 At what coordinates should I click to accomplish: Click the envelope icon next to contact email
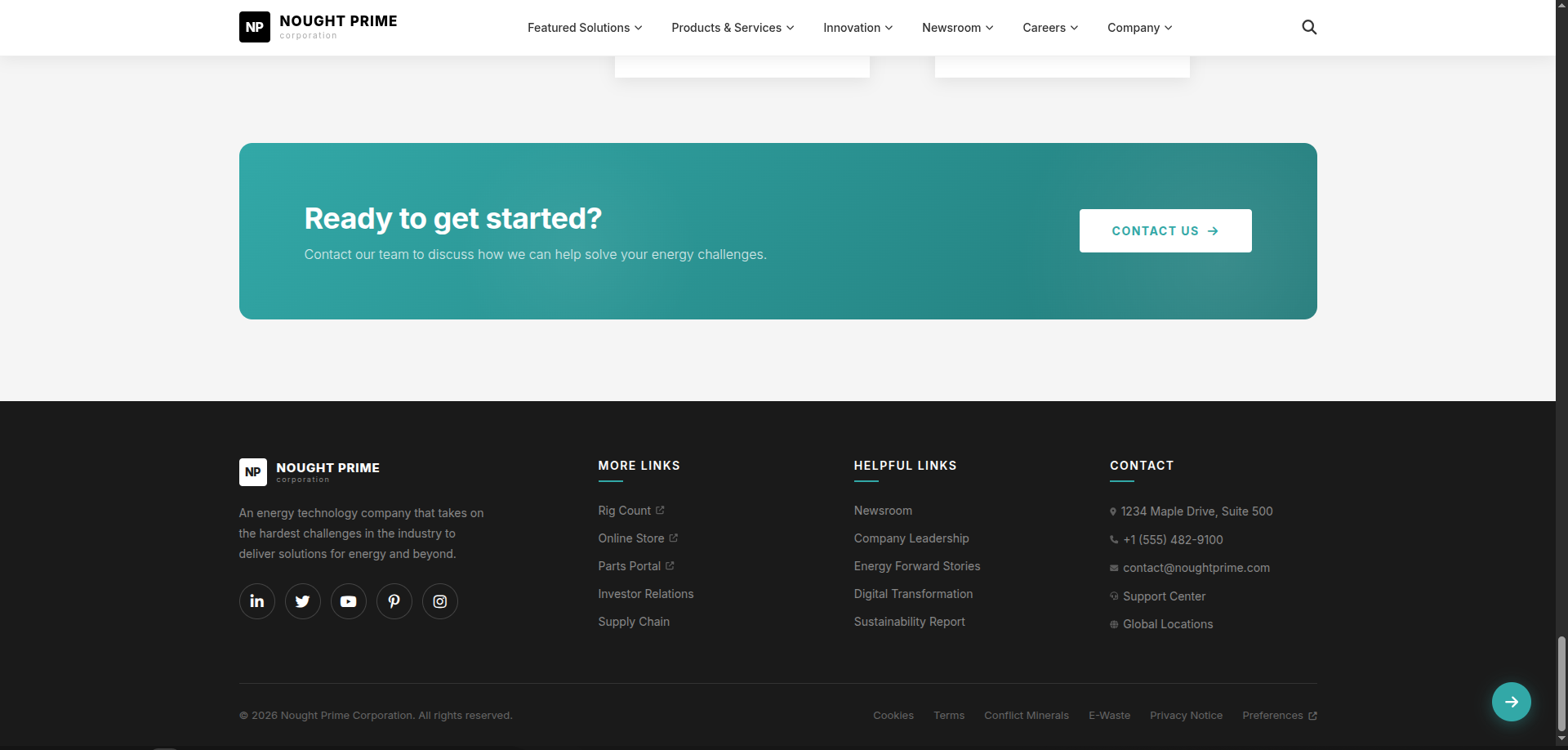pos(1113,568)
